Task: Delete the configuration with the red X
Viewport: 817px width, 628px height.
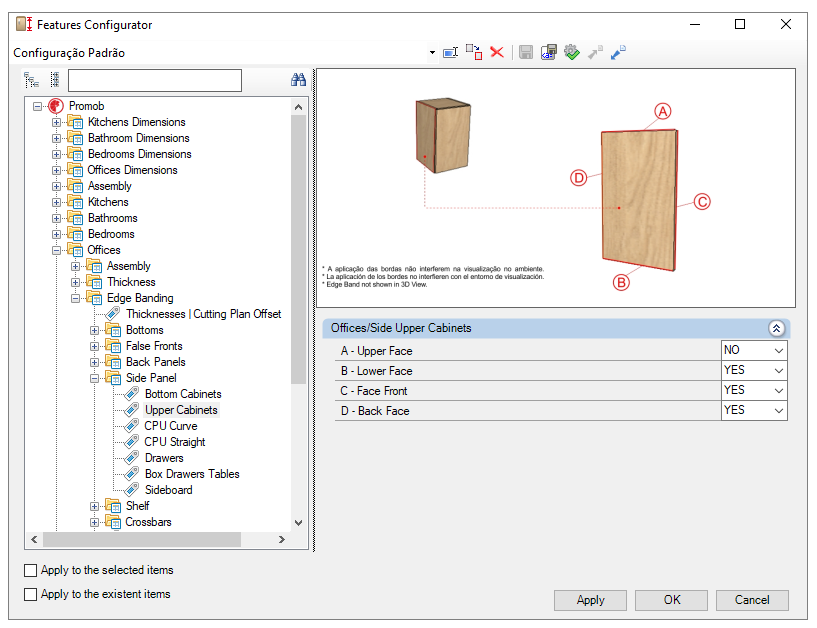Action: 497,52
